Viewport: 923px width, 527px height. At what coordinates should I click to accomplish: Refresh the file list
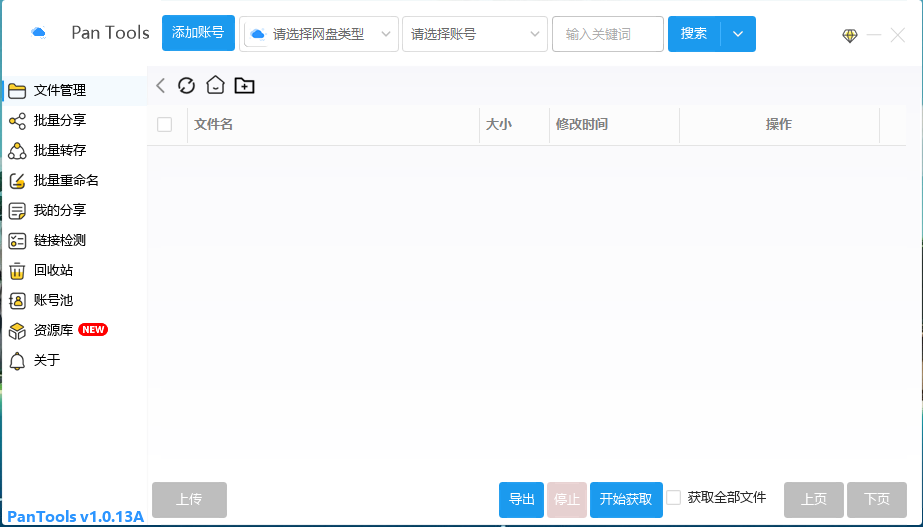click(x=186, y=86)
